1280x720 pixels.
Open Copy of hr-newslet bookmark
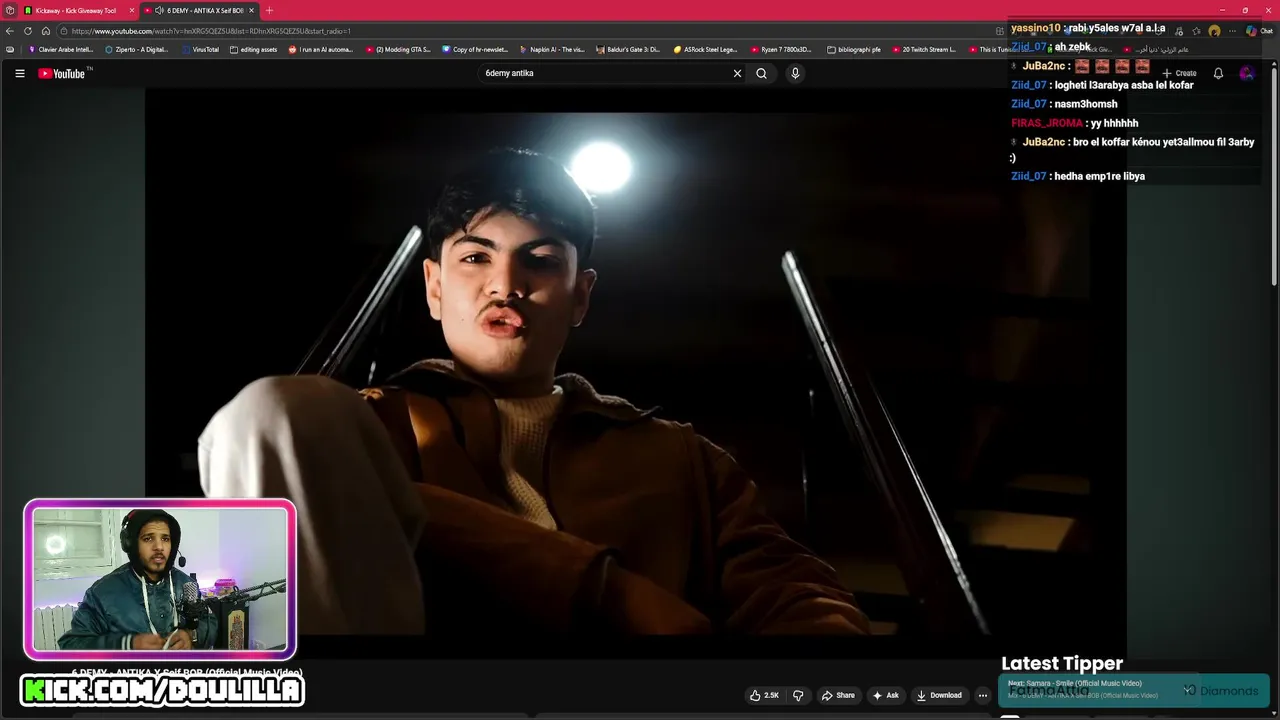(476, 49)
